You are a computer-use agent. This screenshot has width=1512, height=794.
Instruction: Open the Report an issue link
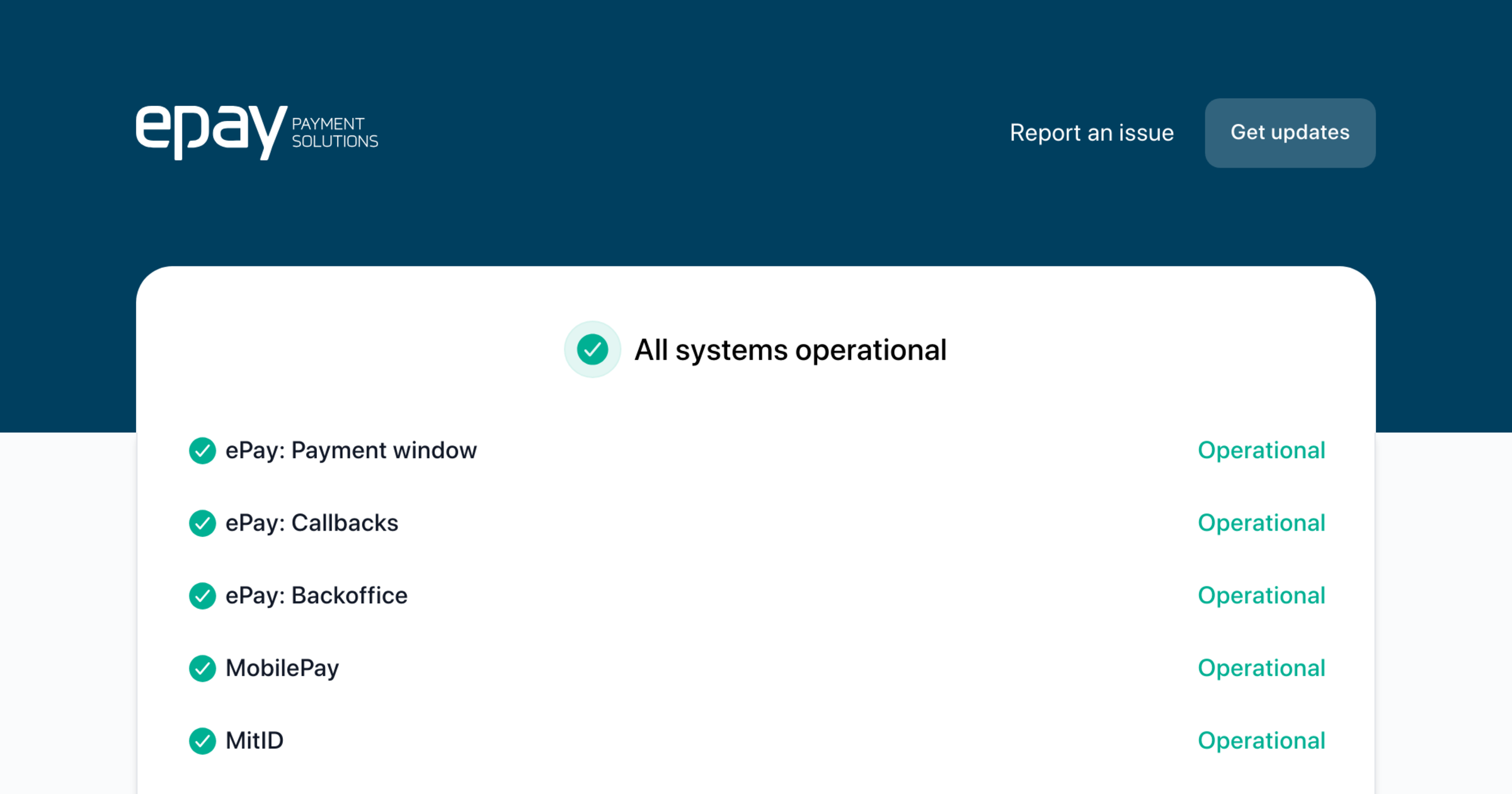pyautogui.click(x=1091, y=133)
